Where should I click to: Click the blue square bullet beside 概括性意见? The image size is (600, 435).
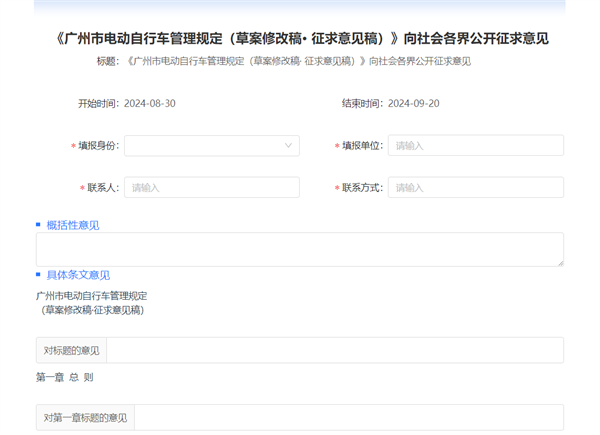(39, 225)
